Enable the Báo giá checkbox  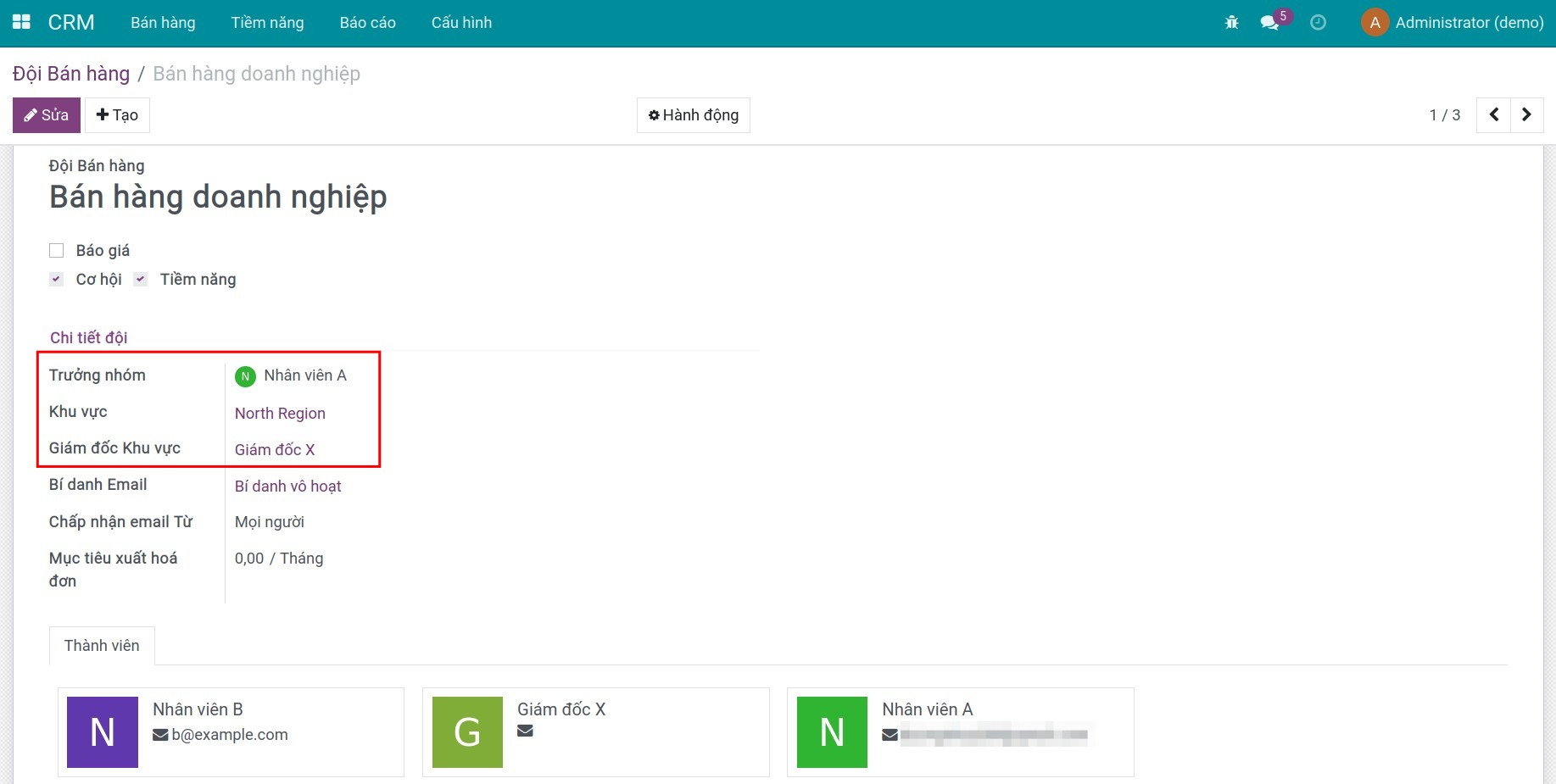point(56,250)
